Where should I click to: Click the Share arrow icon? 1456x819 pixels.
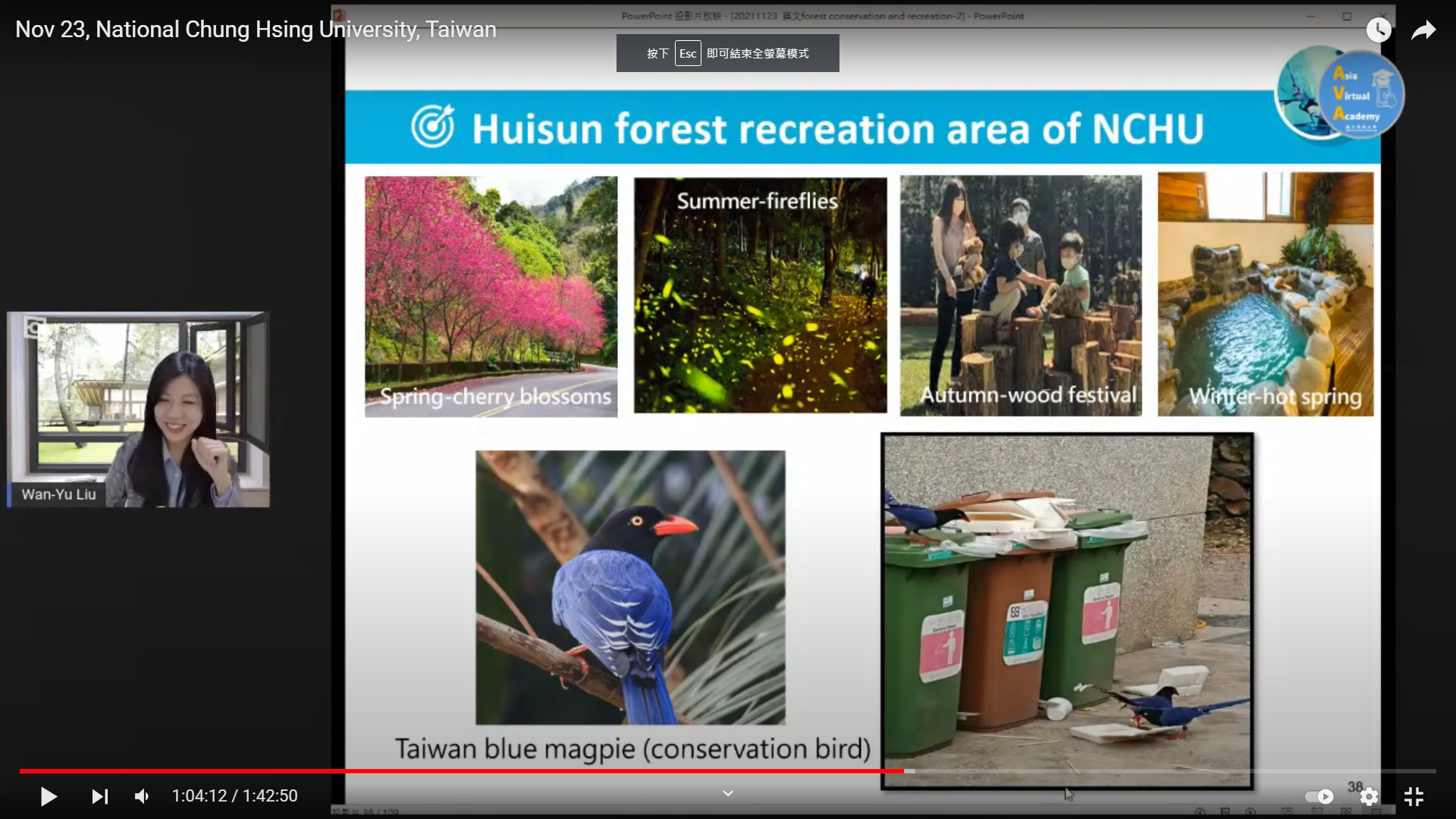(1423, 30)
